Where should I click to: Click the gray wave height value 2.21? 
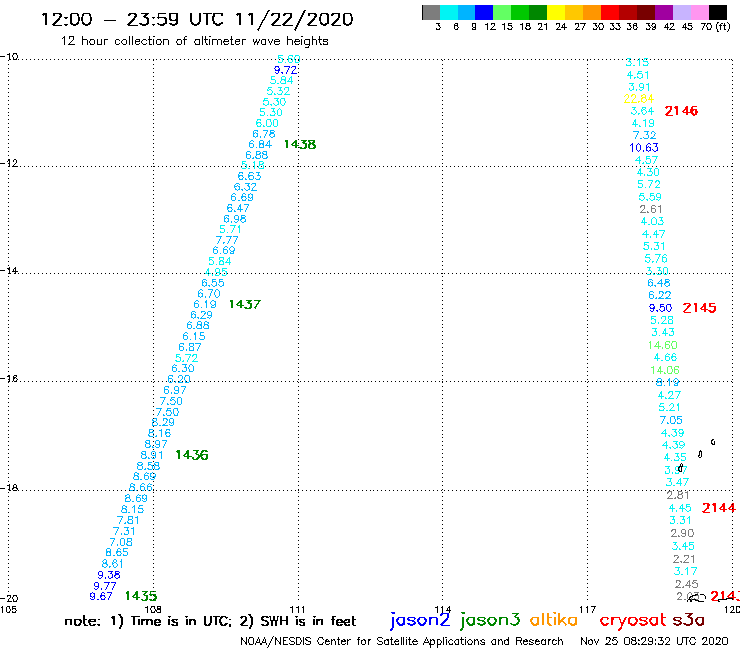pos(684,559)
